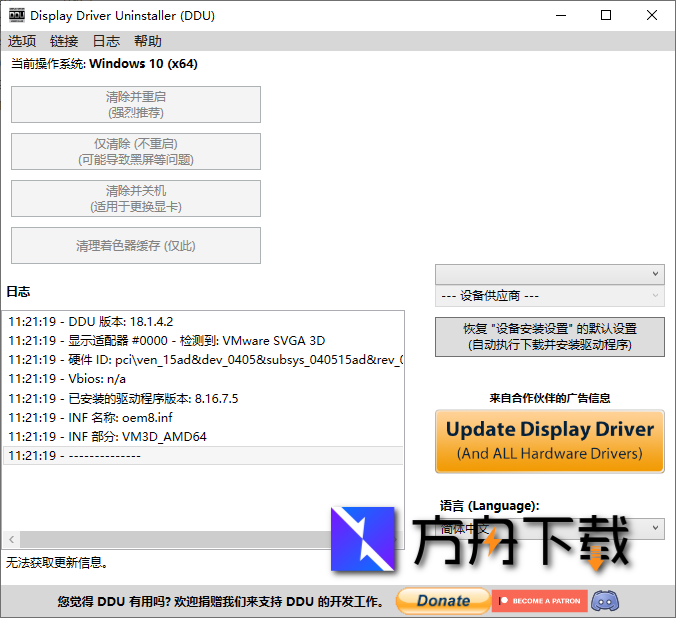Select log line INF 部分: VM3D_AMD64

[x=203, y=436]
